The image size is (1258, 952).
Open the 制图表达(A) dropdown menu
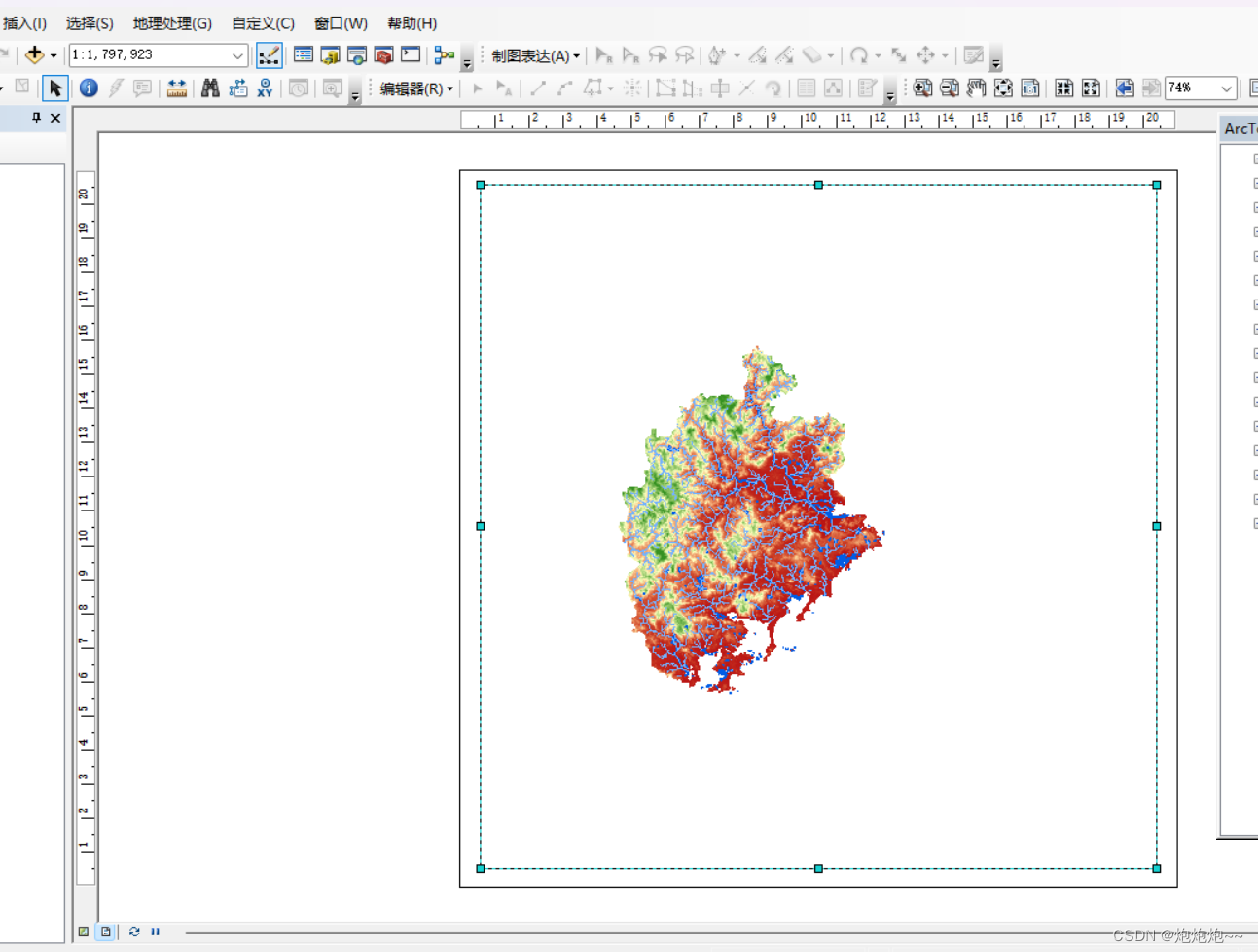click(x=535, y=56)
